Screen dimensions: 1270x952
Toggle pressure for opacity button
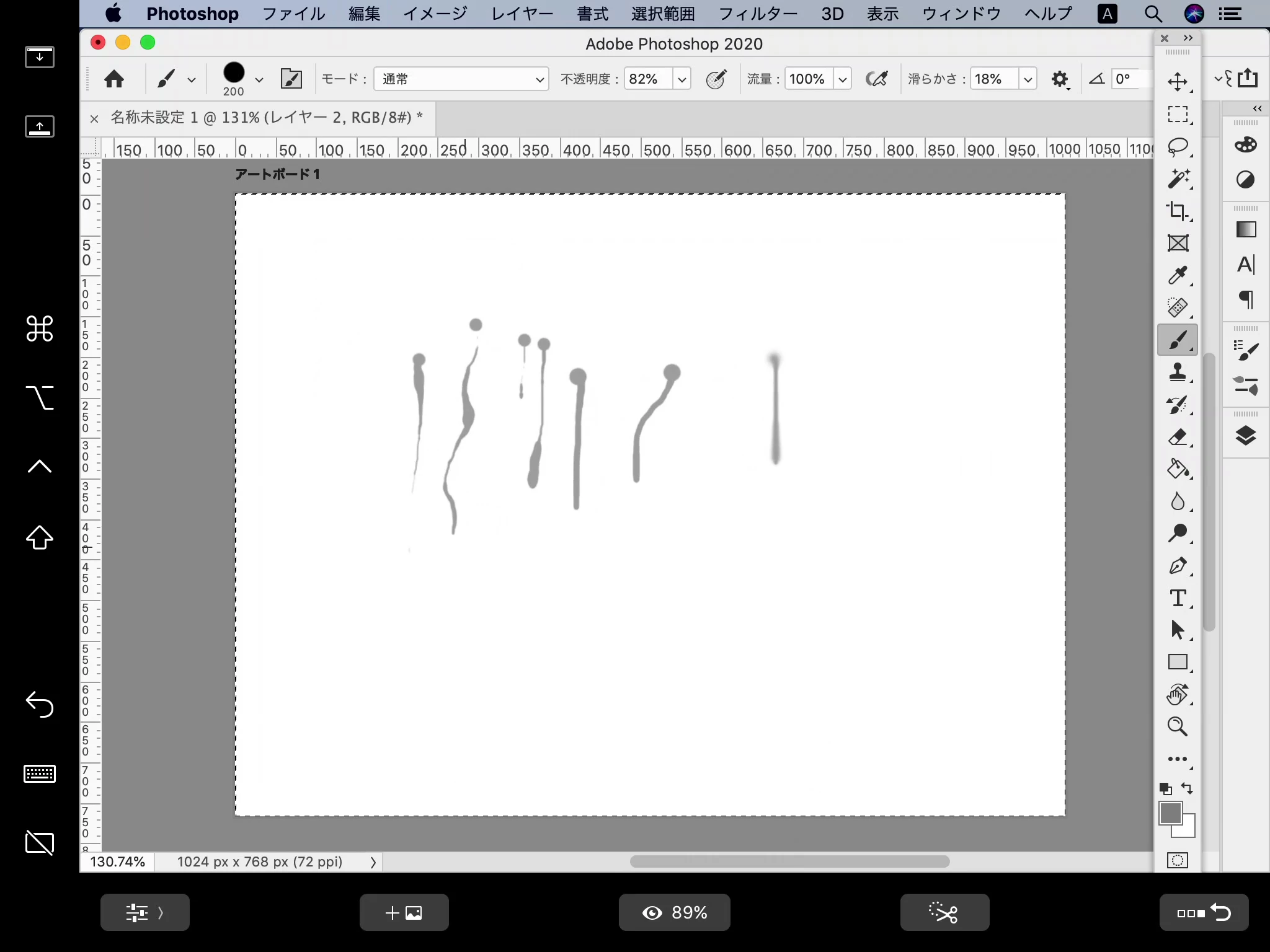[x=716, y=79]
